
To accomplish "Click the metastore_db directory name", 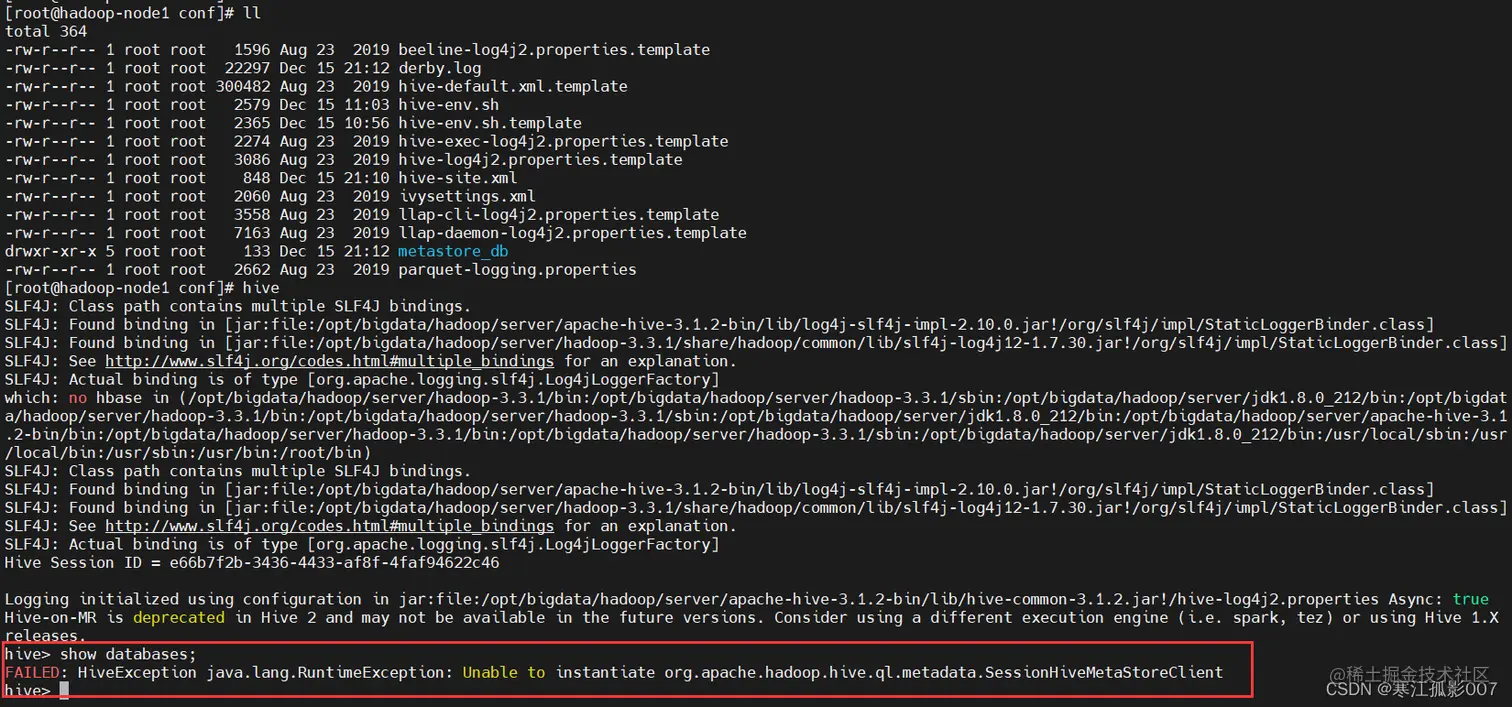I will [453, 251].
